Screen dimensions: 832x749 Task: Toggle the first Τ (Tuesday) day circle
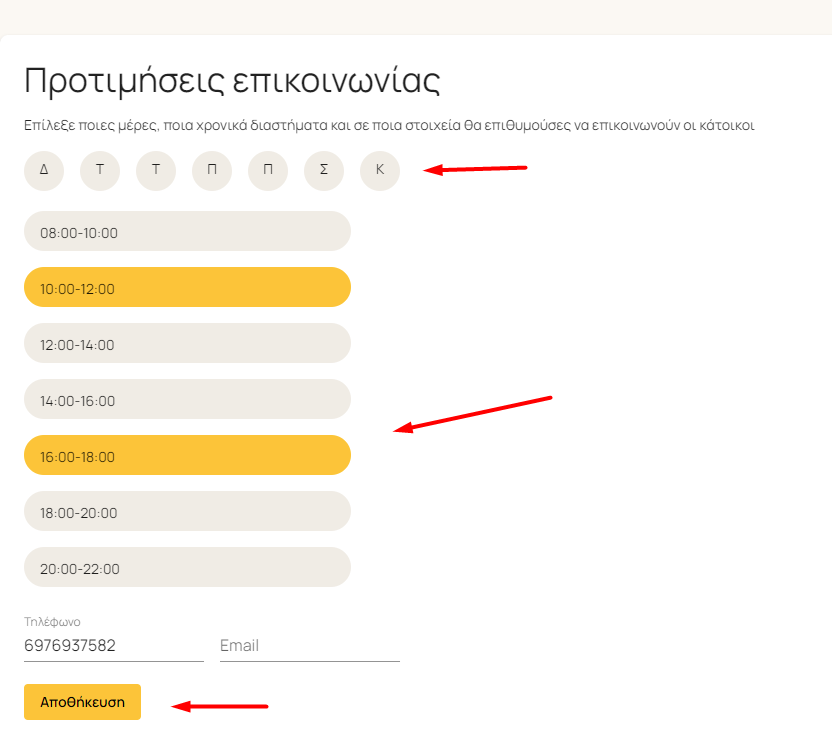pos(100,170)
